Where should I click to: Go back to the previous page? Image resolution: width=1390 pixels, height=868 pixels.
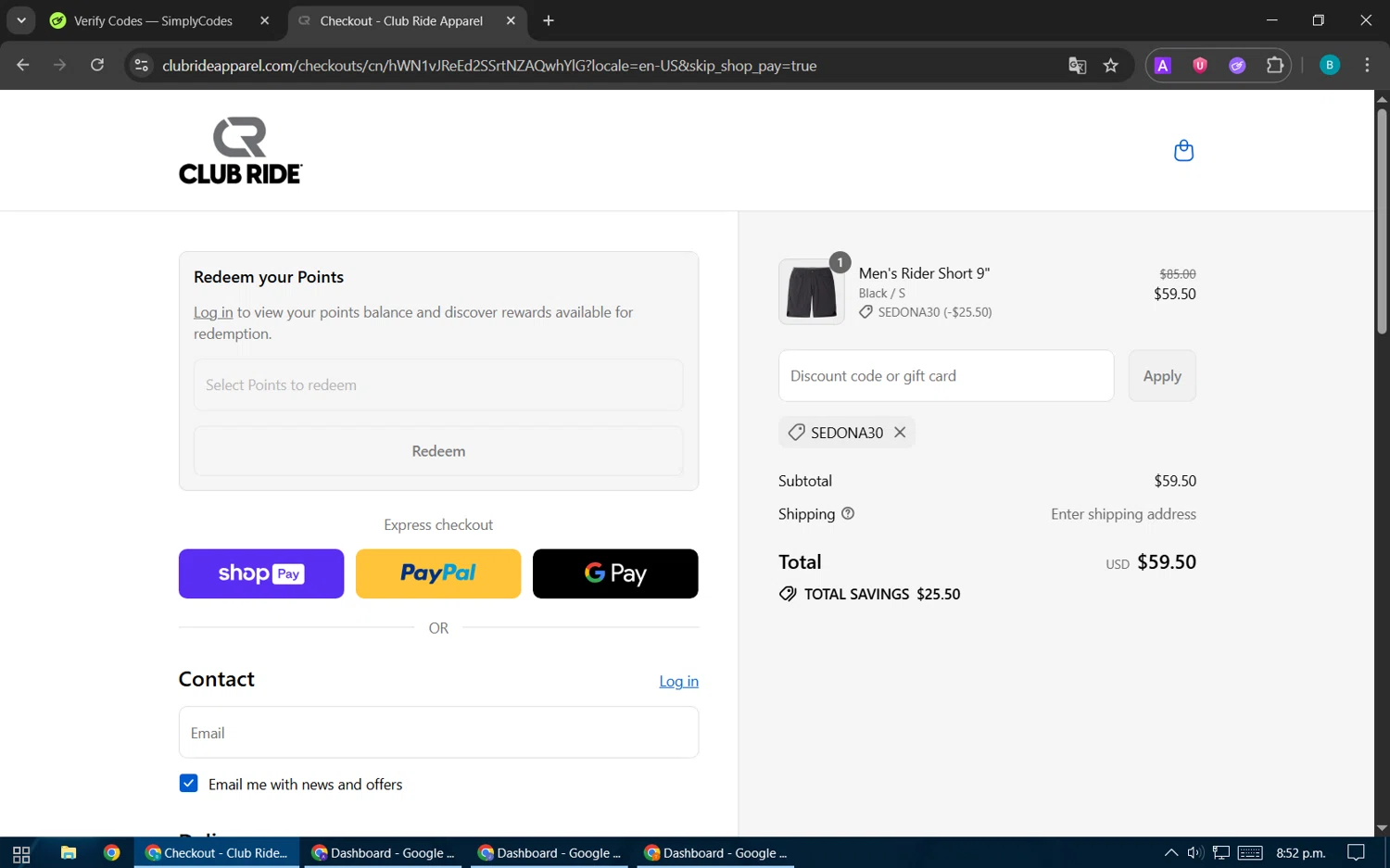point(23,65)
